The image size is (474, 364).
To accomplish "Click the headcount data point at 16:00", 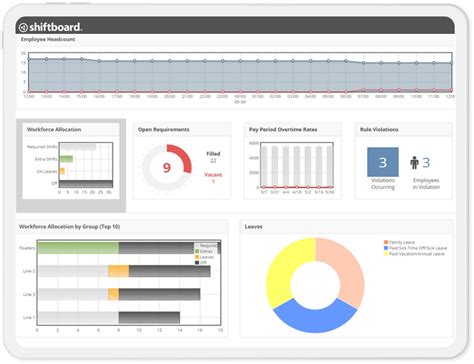I will click(x=99, y=61).
